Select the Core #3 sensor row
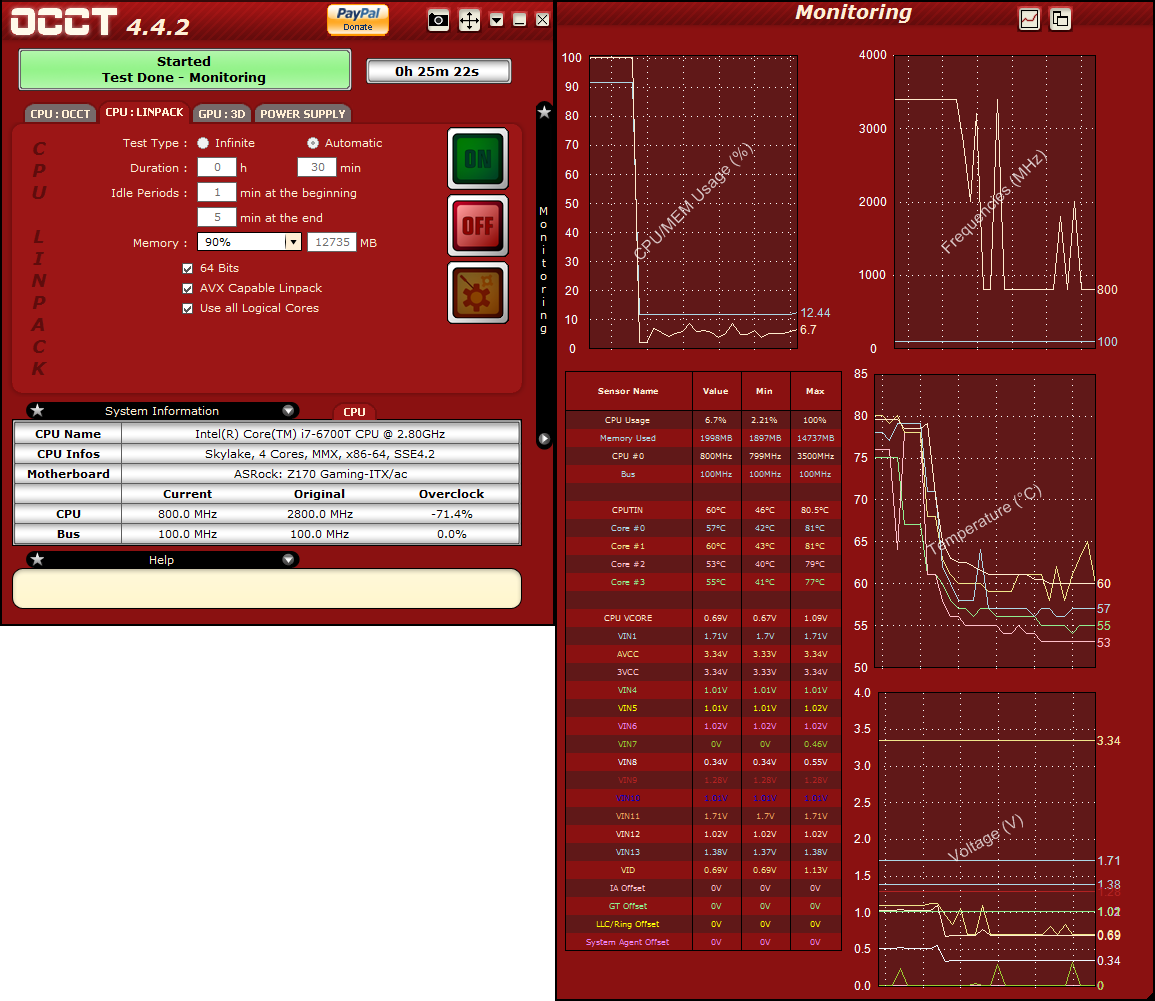The height and width of the screenshot is (1001, 1155). pyautogui.click(x=703, y=582)
